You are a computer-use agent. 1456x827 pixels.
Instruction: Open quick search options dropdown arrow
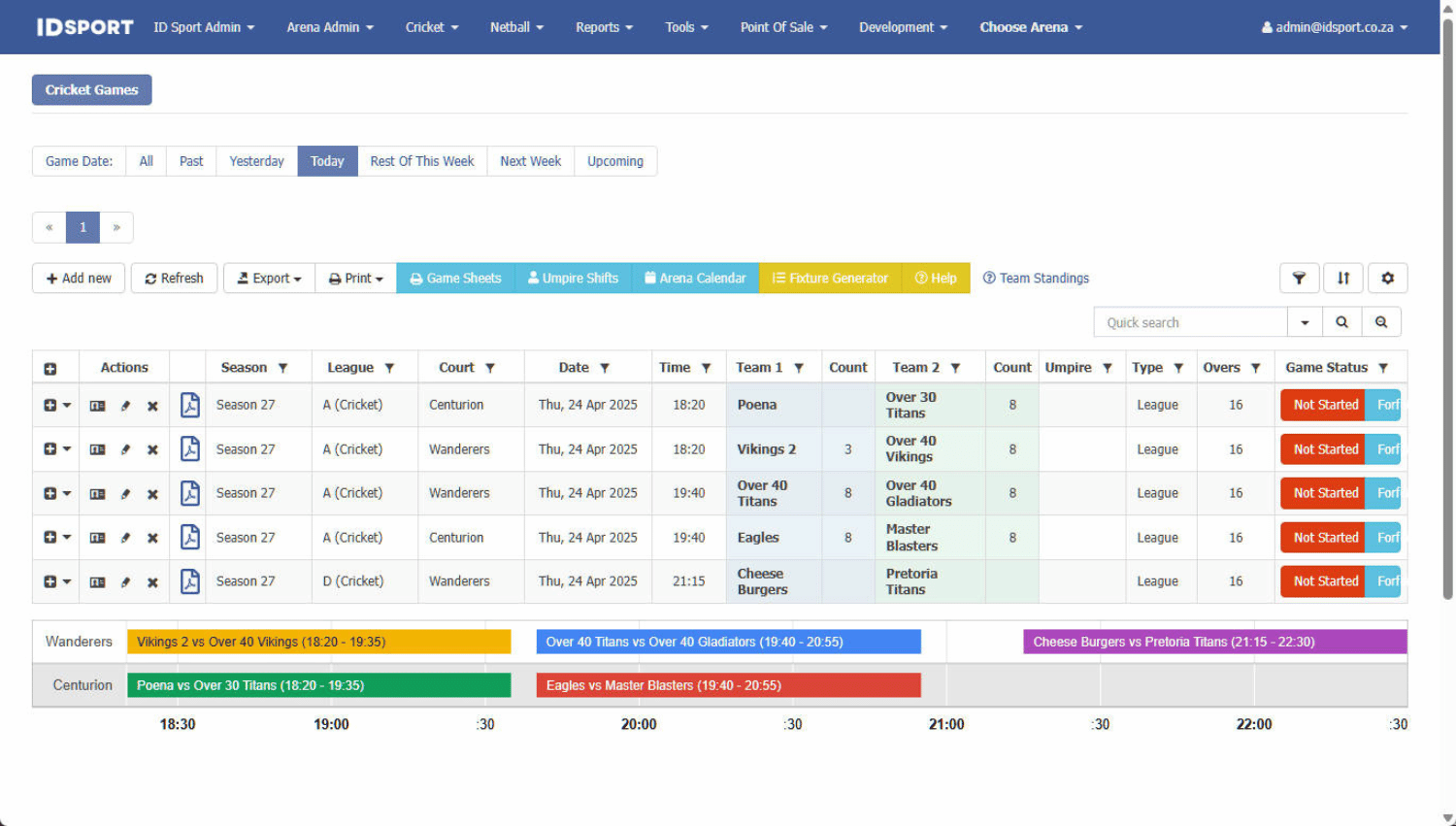(x=1305, y=322)
